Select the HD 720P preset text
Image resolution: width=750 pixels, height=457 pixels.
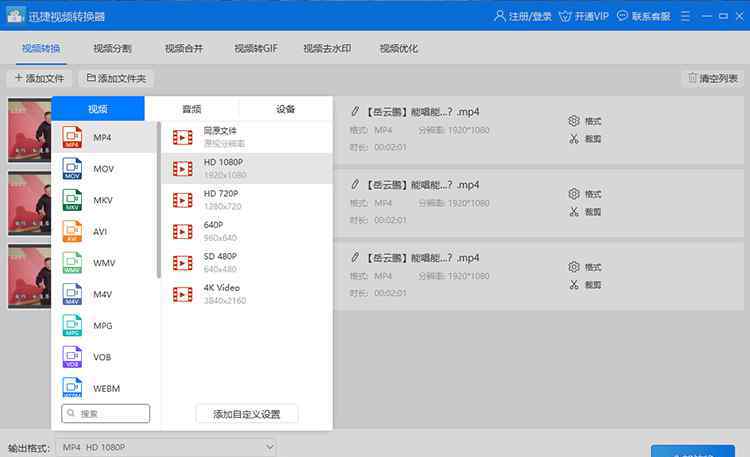(221, 193)
